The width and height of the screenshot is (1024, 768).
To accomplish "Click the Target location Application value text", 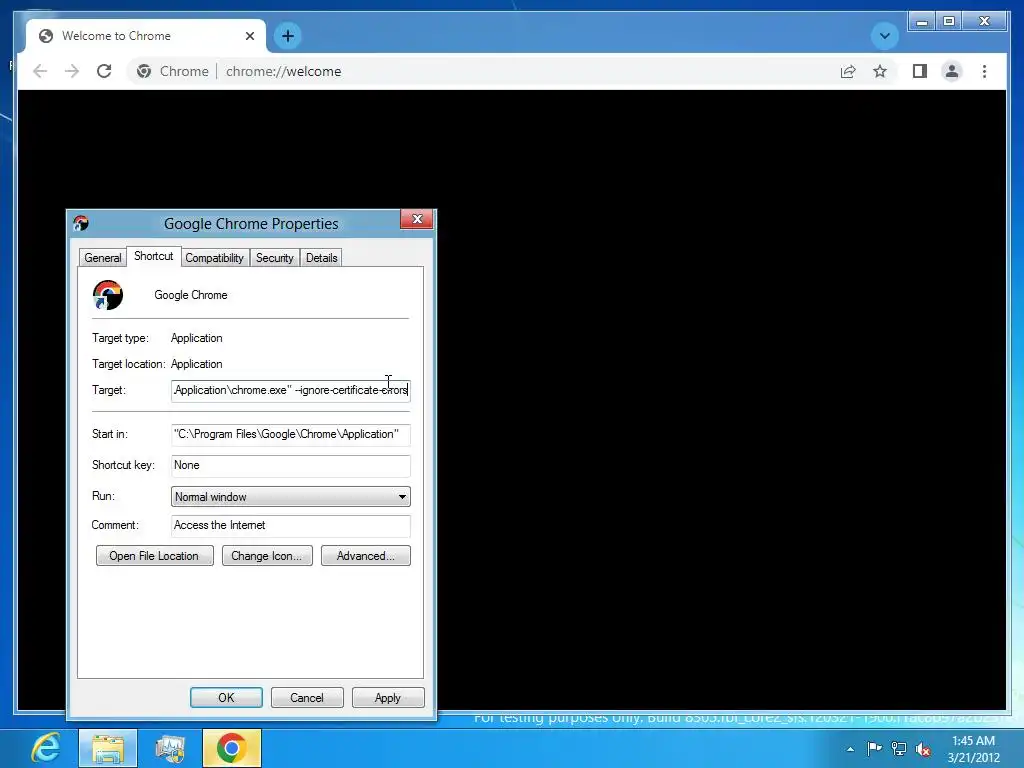I will coord(197,364).
